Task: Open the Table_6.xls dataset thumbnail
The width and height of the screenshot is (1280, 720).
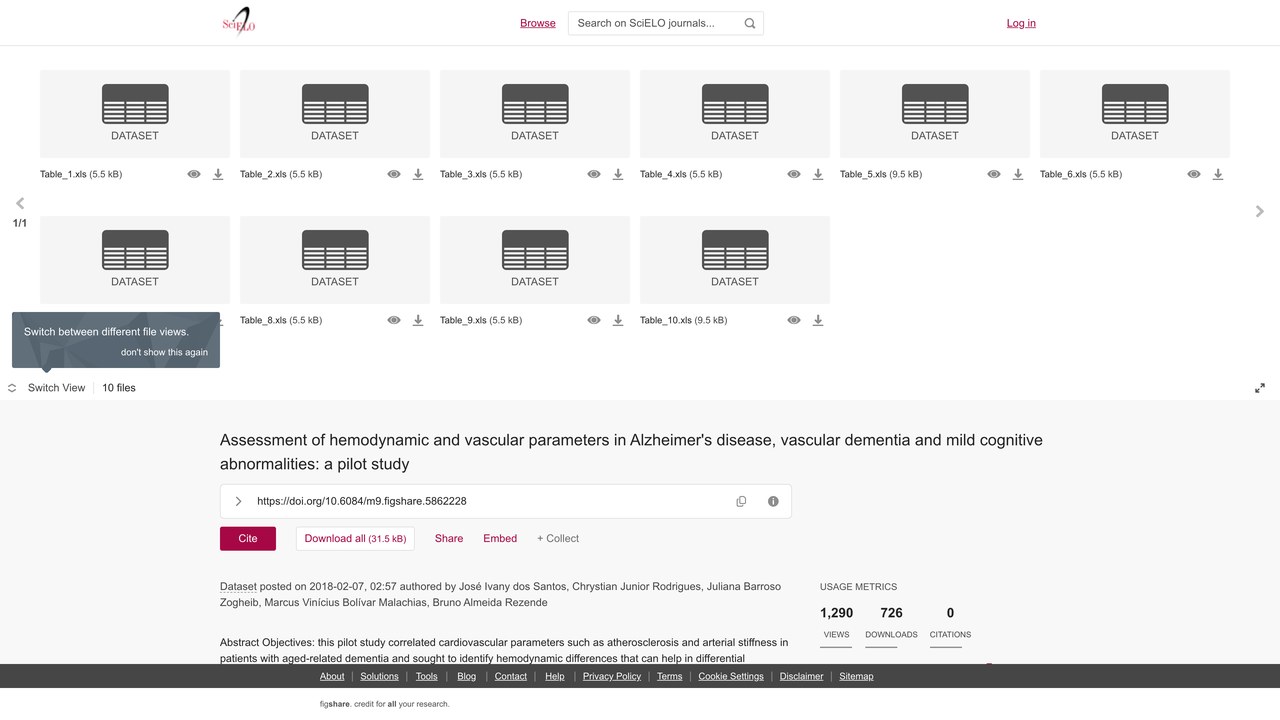Action: pos(1135,114)
